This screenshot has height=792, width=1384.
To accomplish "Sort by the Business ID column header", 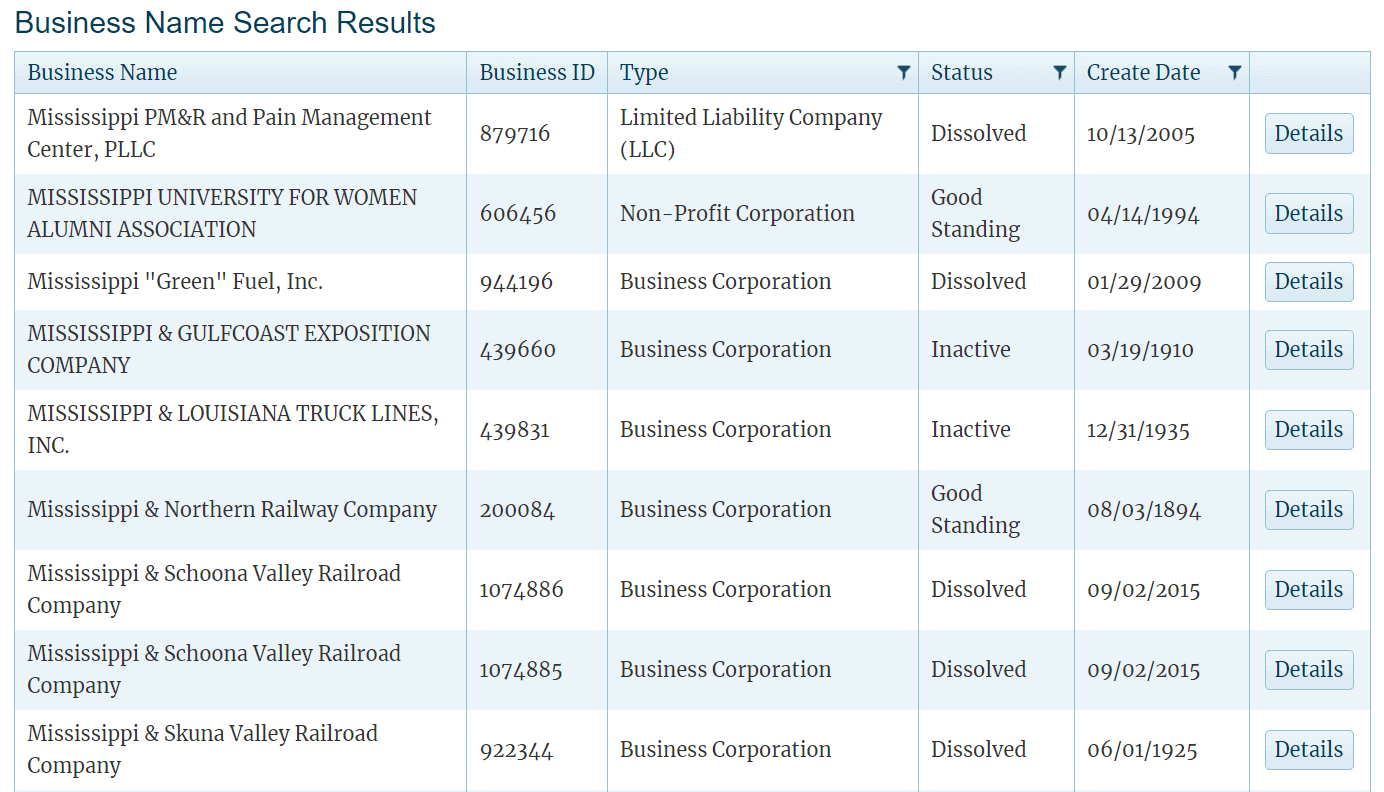I will coord(536,73).
